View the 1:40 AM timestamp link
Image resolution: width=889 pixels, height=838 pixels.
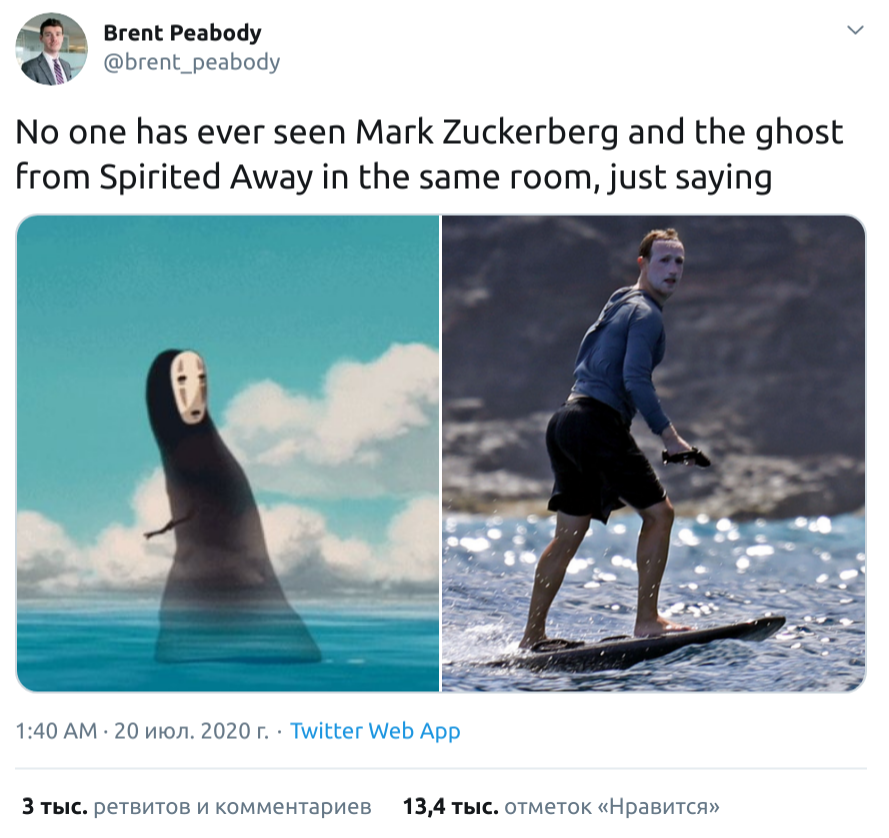tap(56, 731)
